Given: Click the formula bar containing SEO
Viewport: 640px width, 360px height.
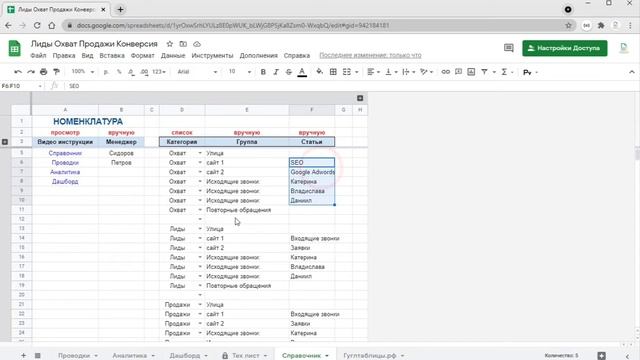Looking at the screenshot, I should (x=351, y=86).
